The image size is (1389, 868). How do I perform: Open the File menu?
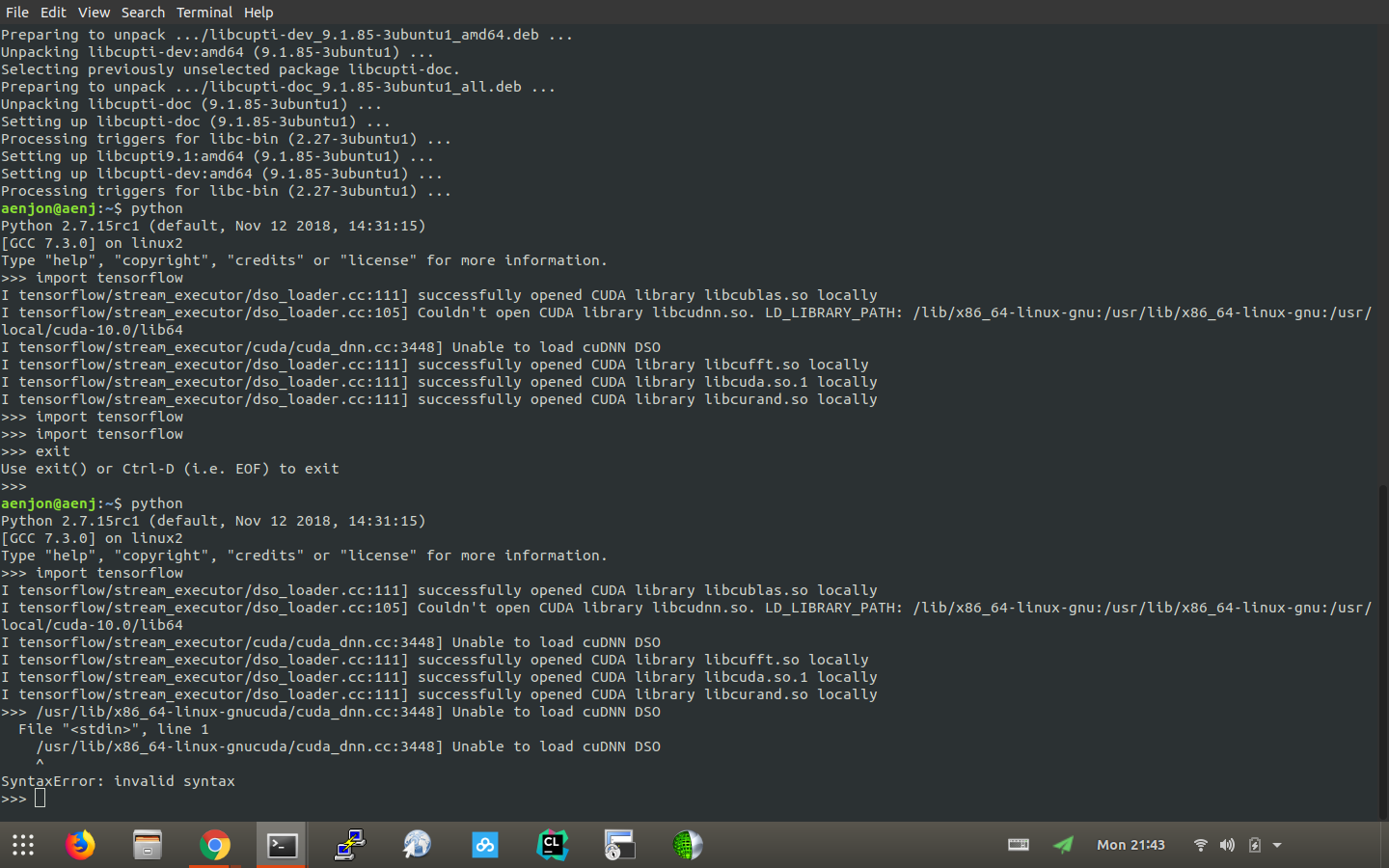(17, 13)
